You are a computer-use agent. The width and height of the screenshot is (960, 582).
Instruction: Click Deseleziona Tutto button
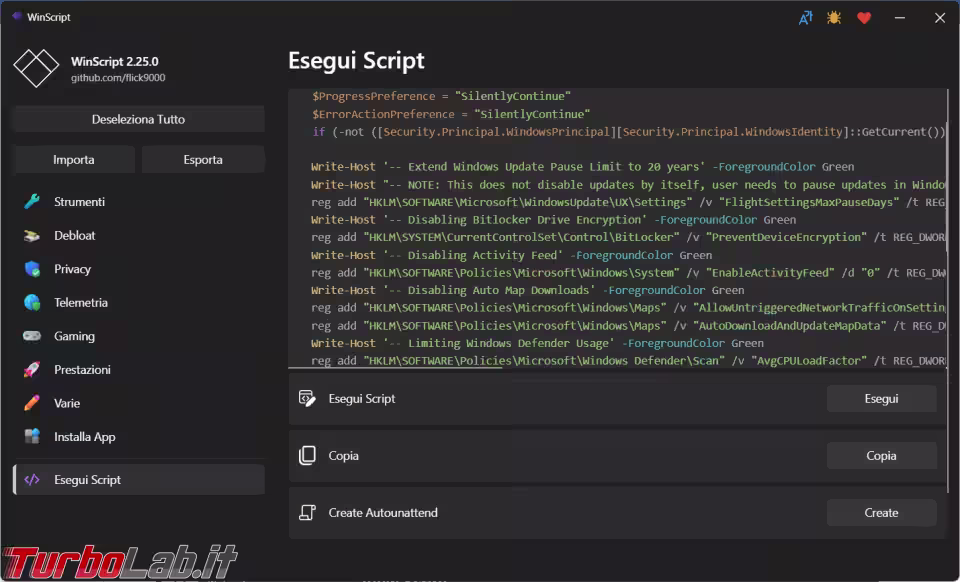[x=138, y=119]
